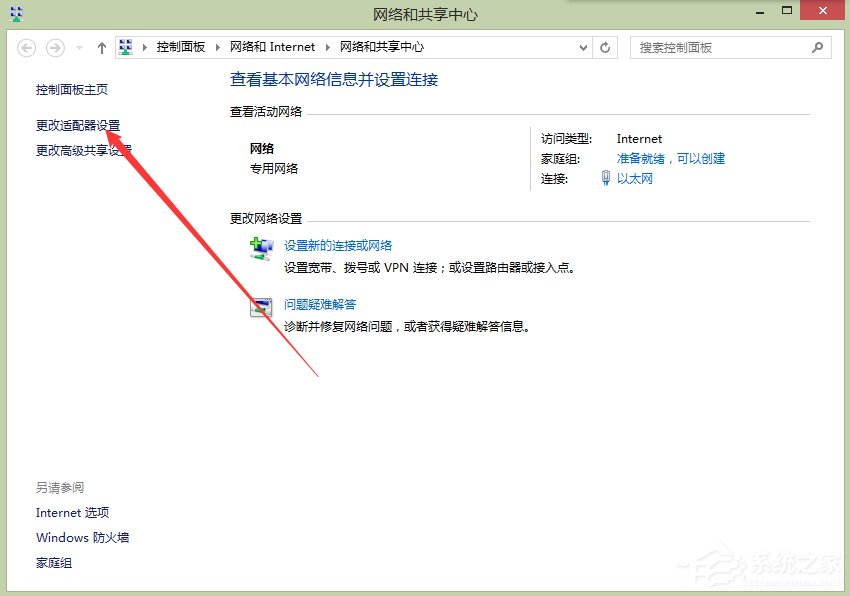This screenshot has width=850, height=596.
Task: Click the search magnifier icon
Action: point(817,47)
